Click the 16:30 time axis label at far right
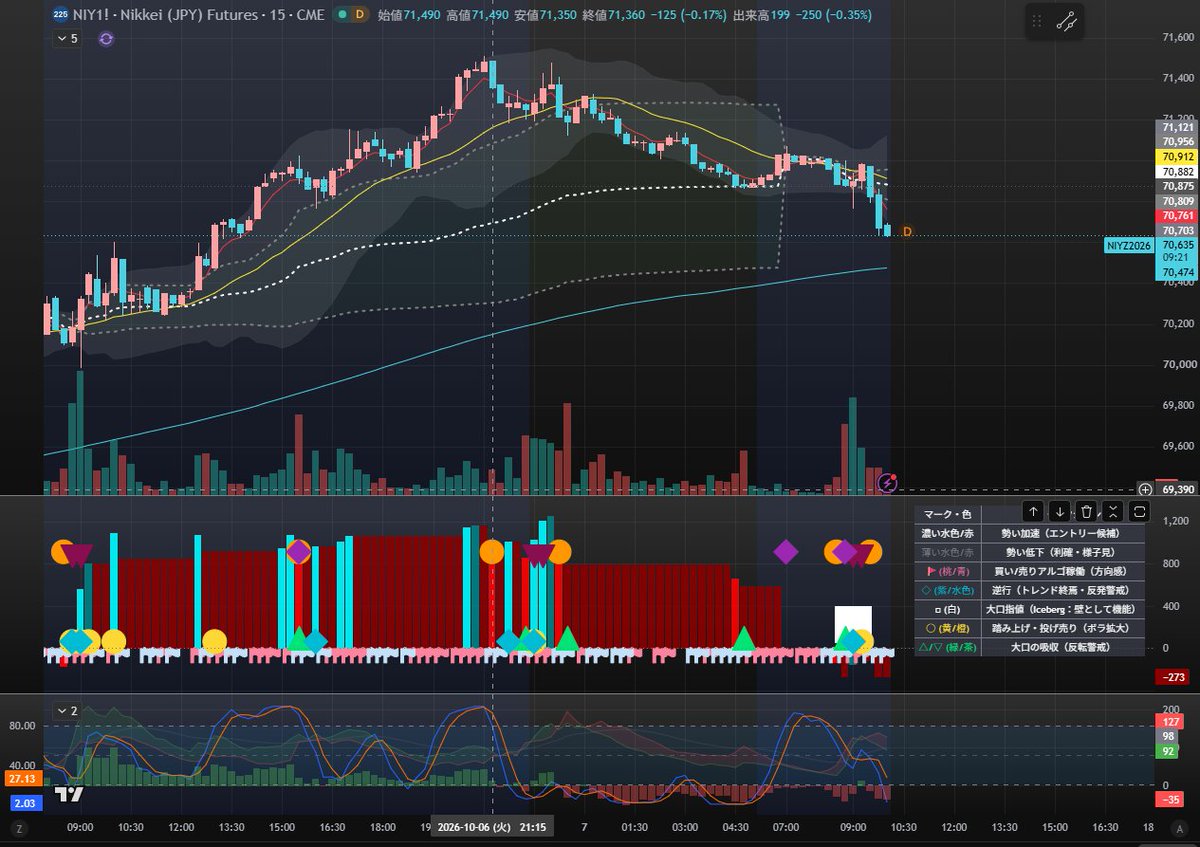 point(1105,828)
